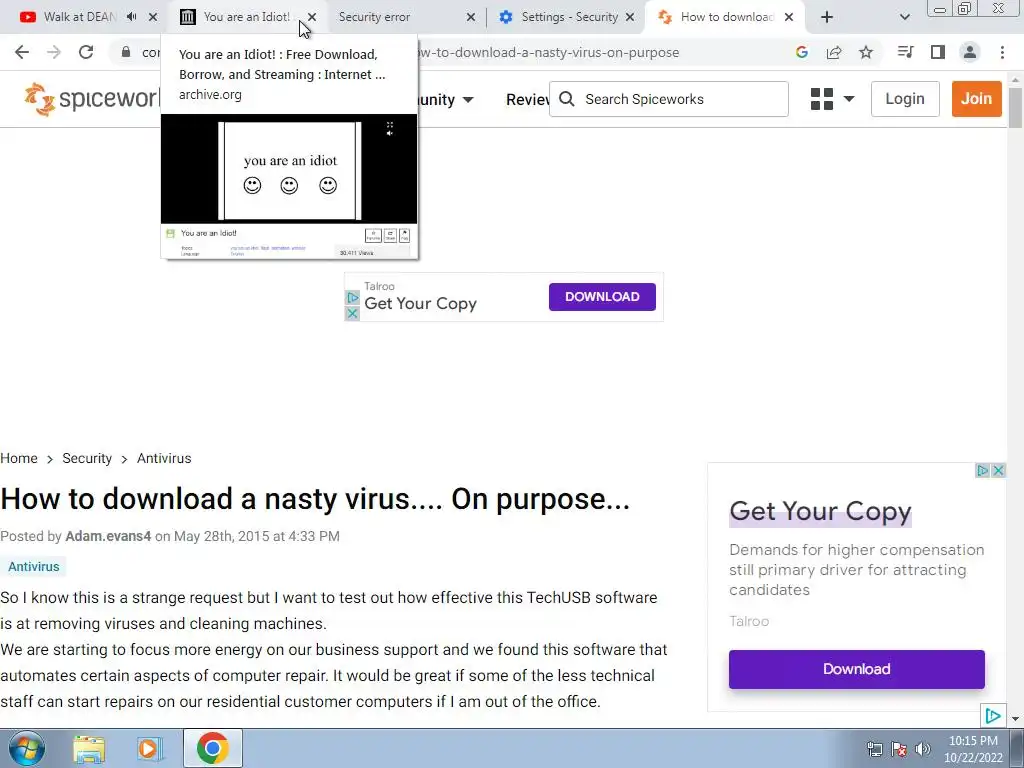1024x768 pixels.
Task: Open the Chrome profile avatar
Action: point(970,52)
